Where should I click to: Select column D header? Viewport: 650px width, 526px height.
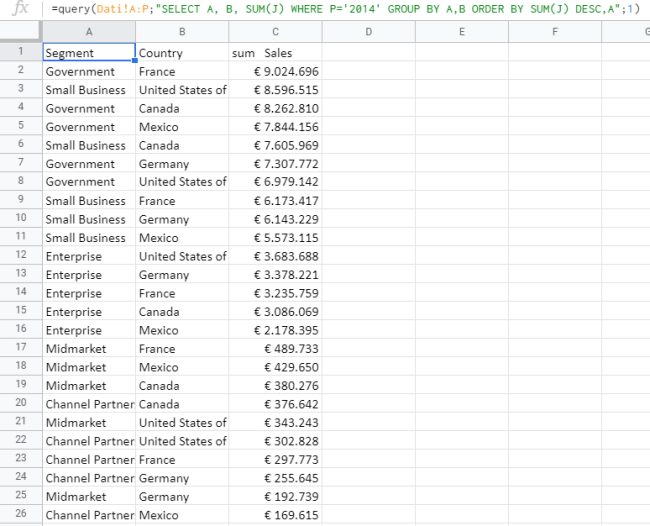coord(368,32)
